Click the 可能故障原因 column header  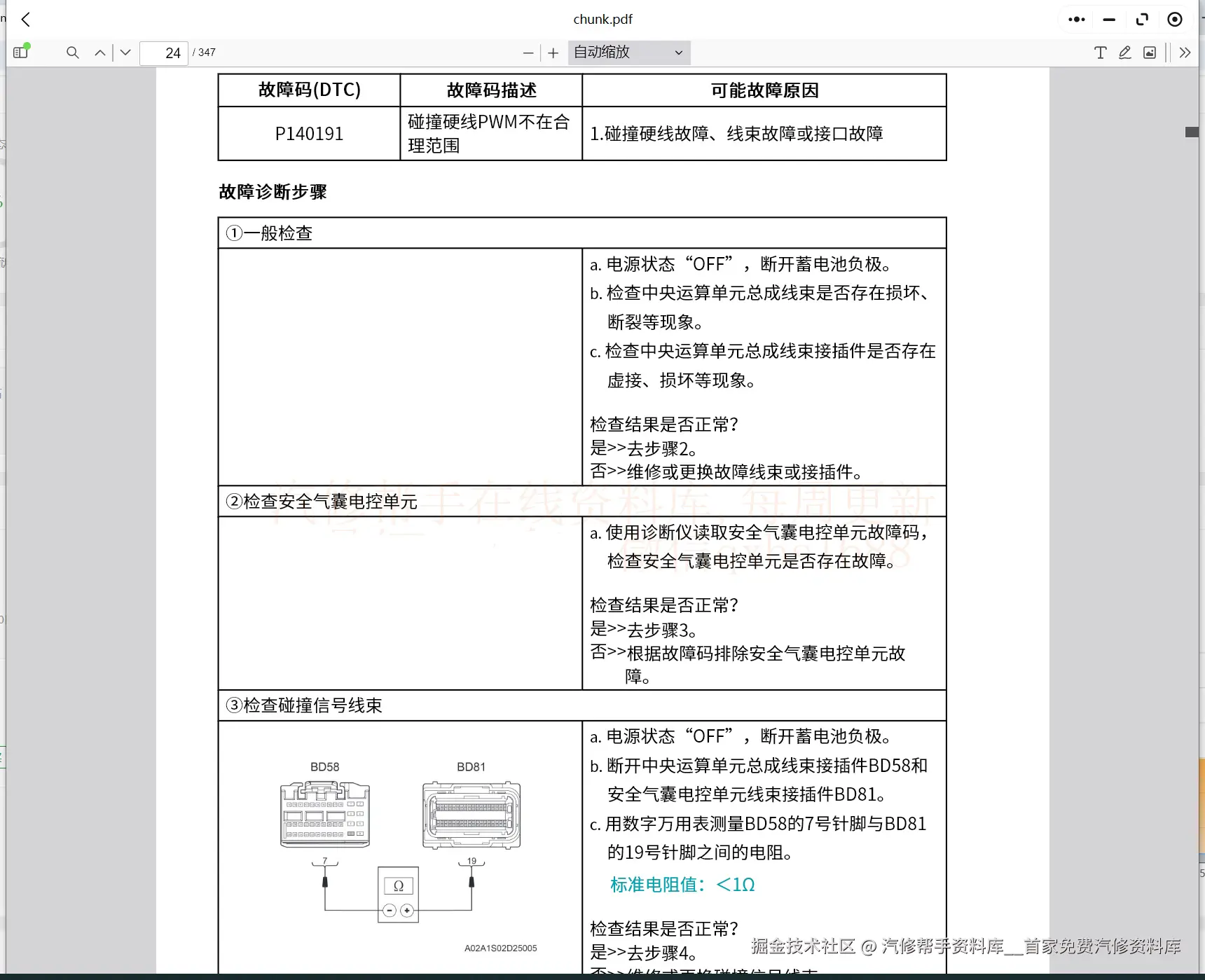tap(764, 90)
